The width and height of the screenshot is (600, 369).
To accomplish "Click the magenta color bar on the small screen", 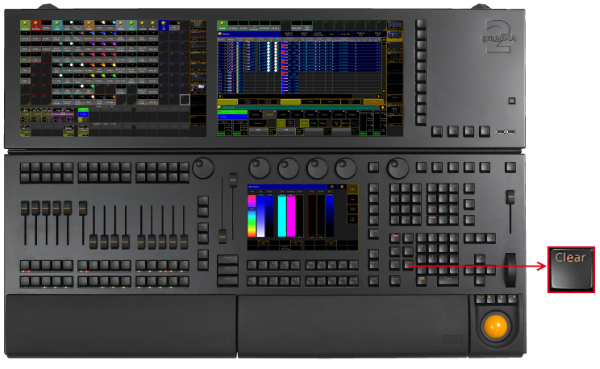I will click(x=291, y=216).
